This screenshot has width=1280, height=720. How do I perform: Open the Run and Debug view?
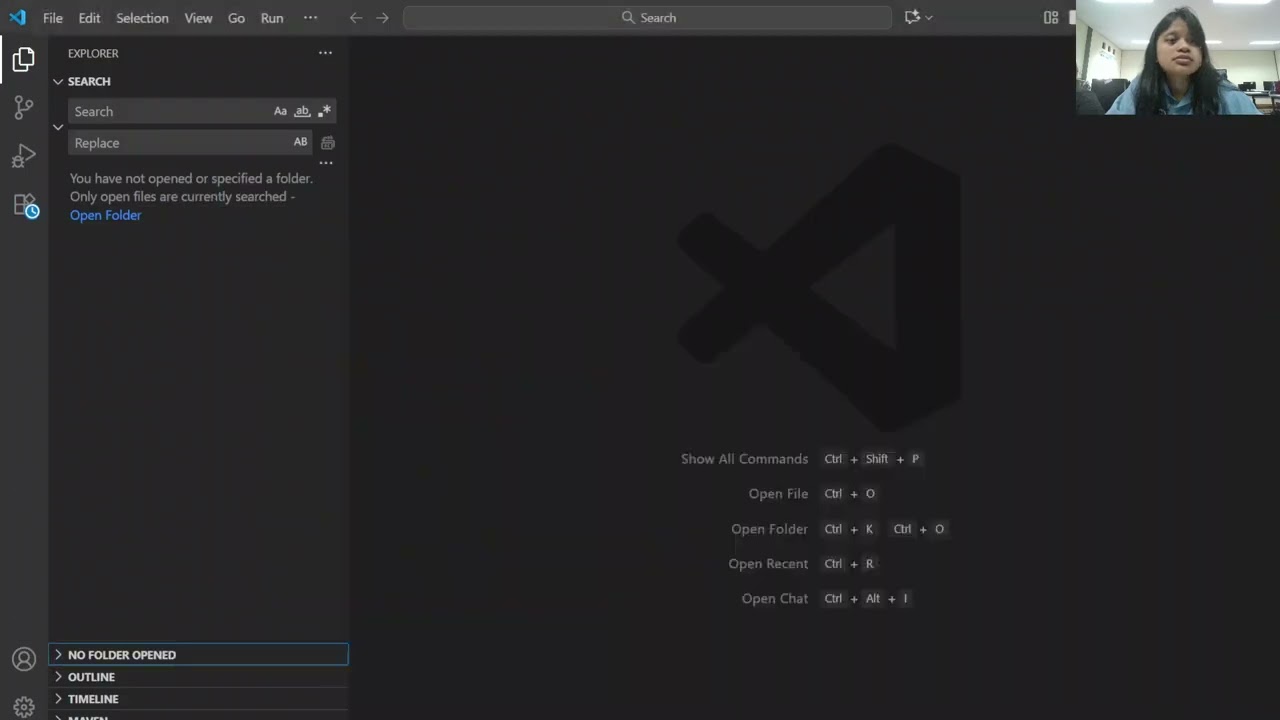tap(24, 156)
